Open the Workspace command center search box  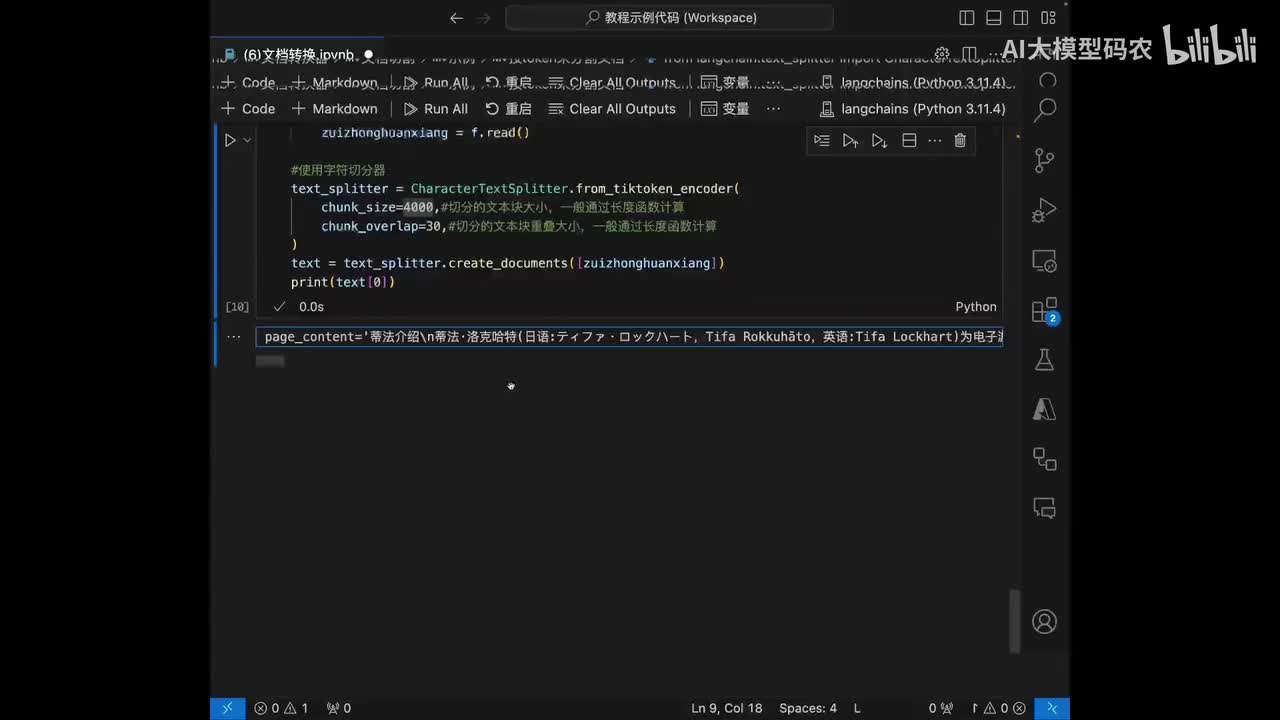tap(669, 17)
